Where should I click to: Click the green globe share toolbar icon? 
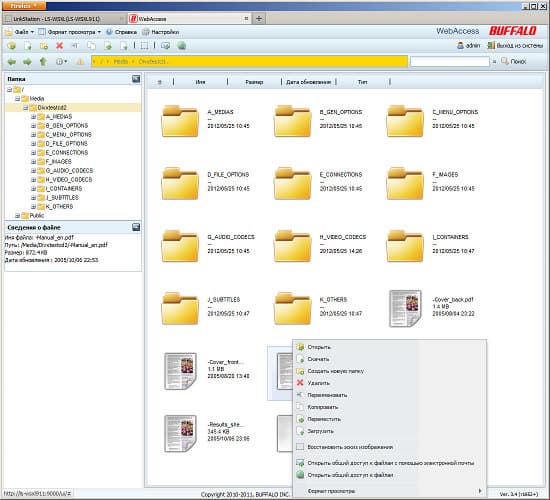click(182, 46)
